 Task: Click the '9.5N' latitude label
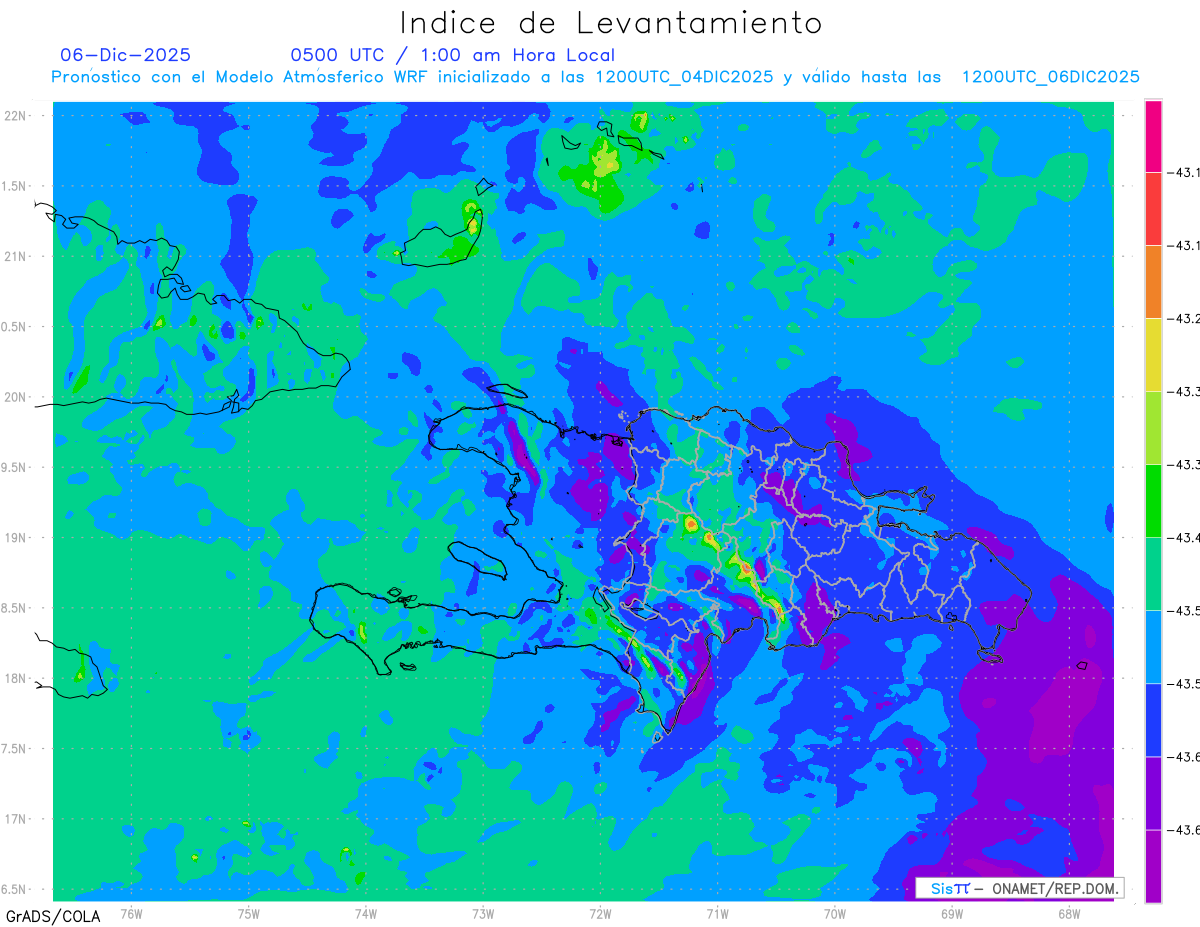pos(15,468)
